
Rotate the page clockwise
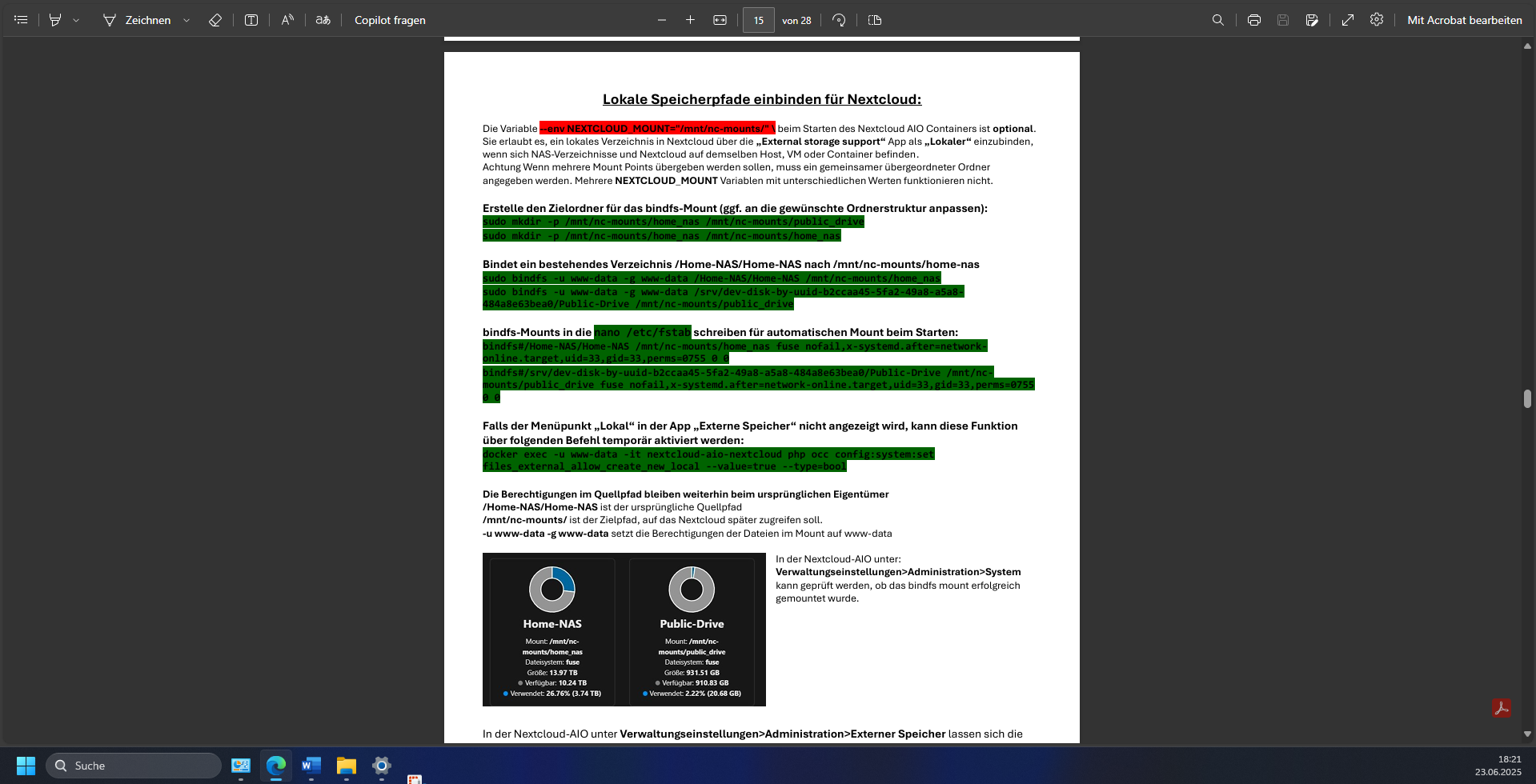coord(838,20)
